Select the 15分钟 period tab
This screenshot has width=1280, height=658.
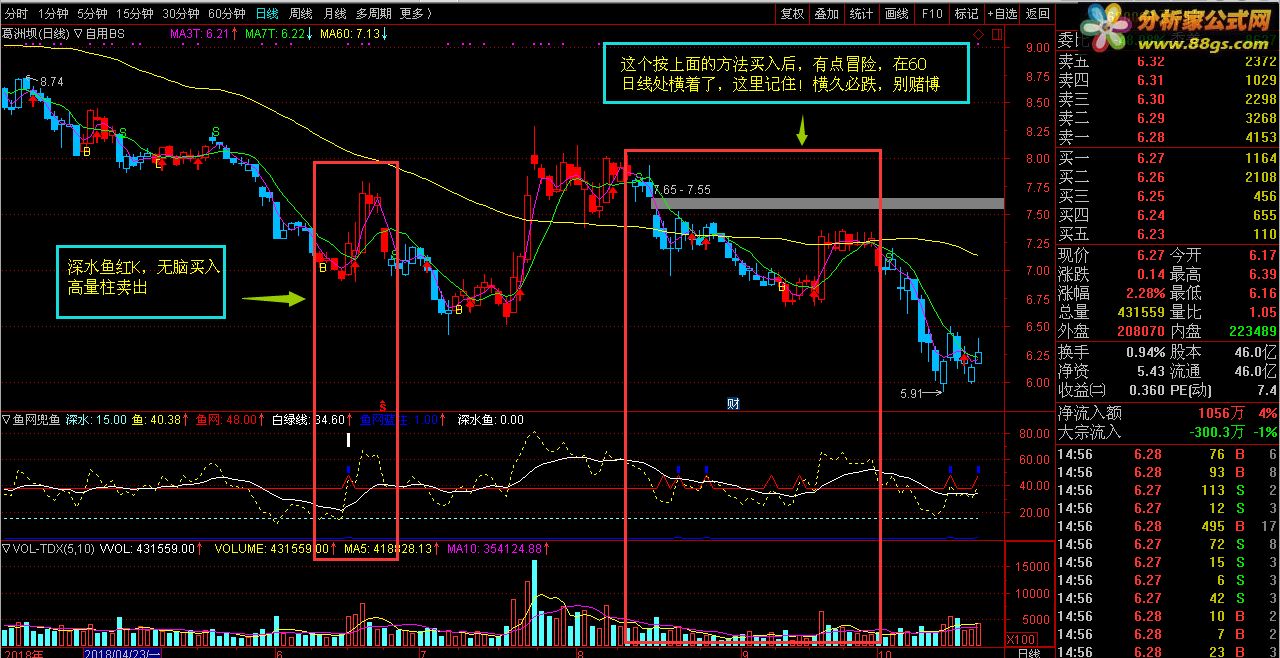[134, 14]
